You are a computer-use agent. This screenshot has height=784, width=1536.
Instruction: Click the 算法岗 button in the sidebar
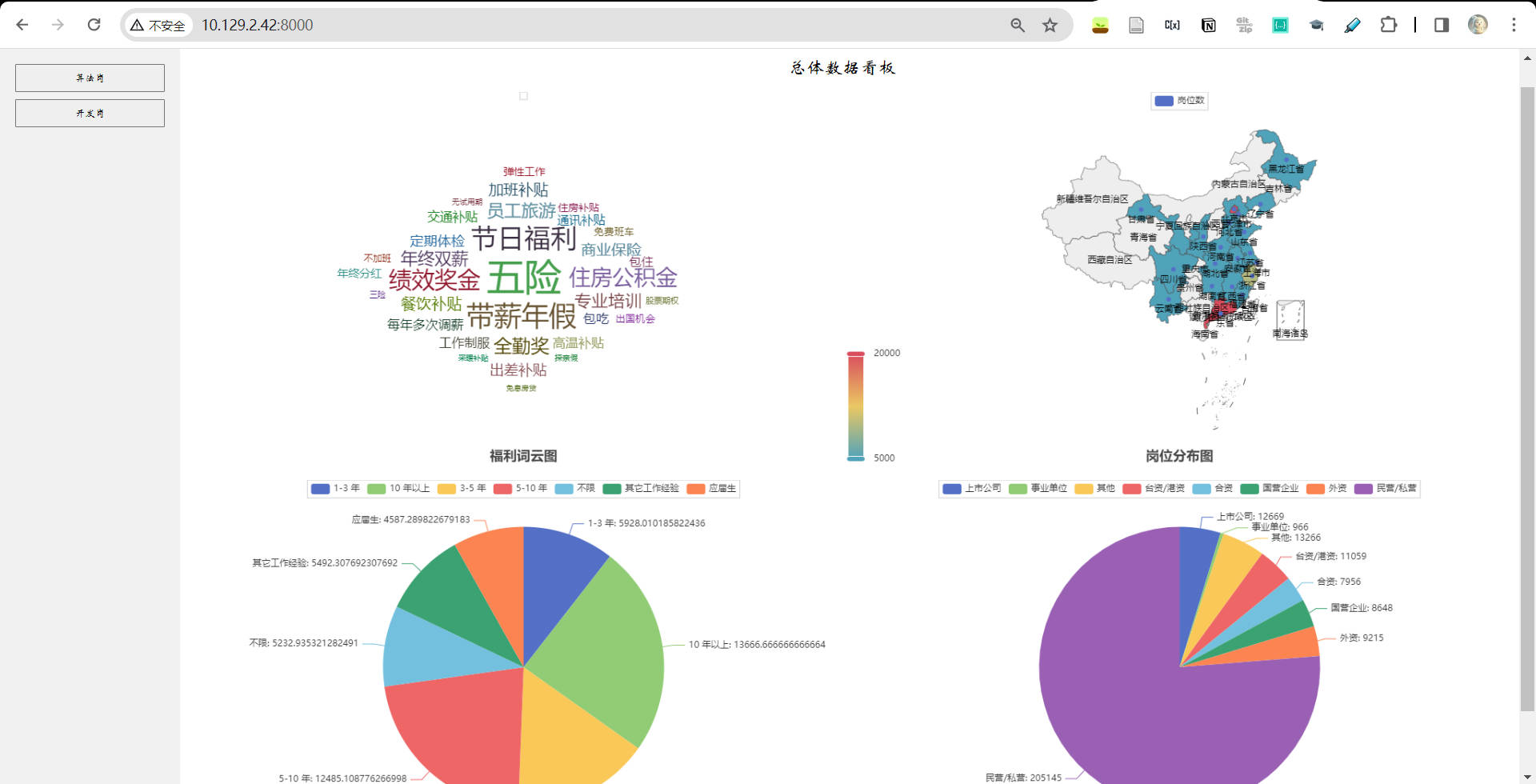(89, 78)
